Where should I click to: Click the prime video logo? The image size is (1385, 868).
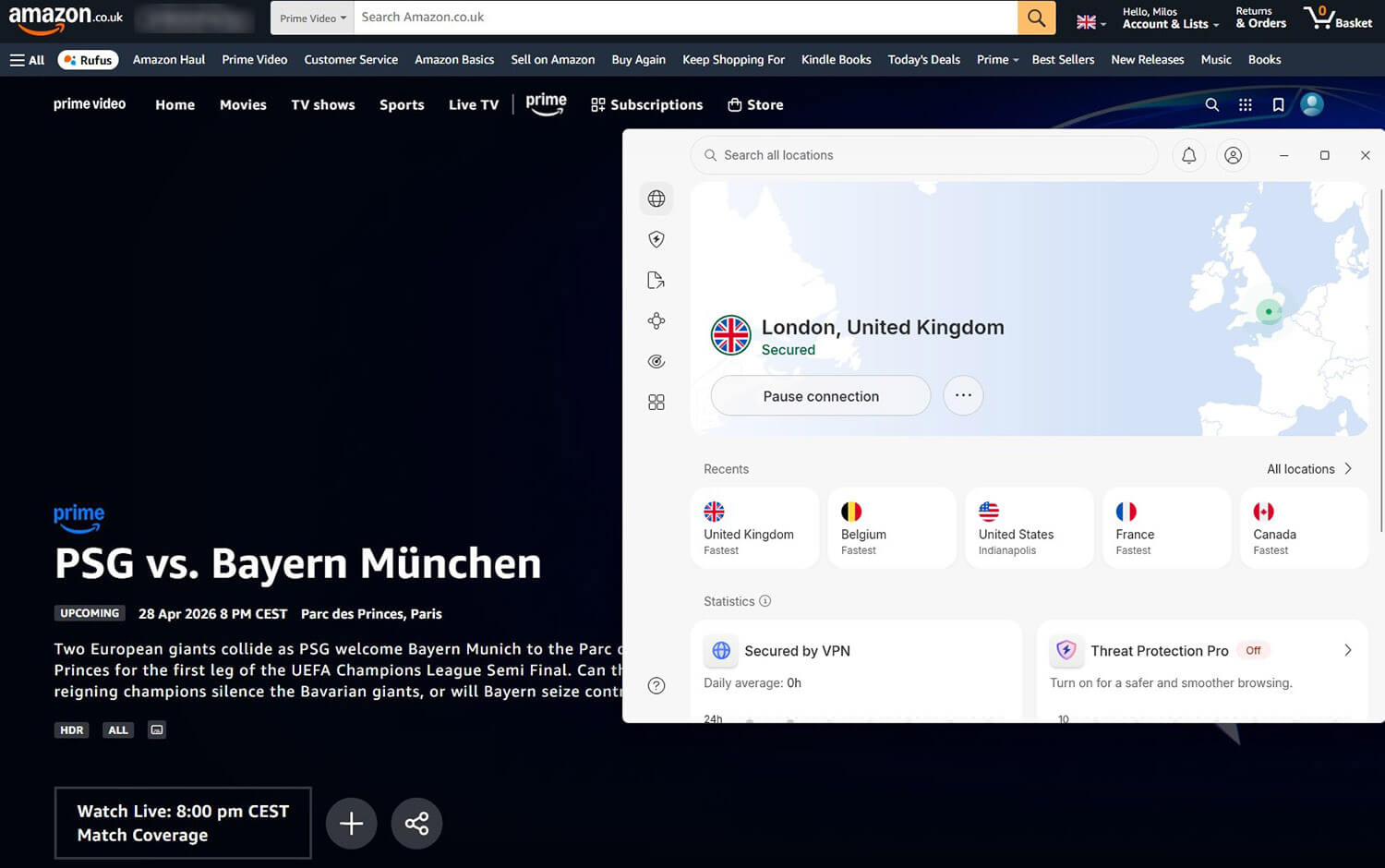90,104
